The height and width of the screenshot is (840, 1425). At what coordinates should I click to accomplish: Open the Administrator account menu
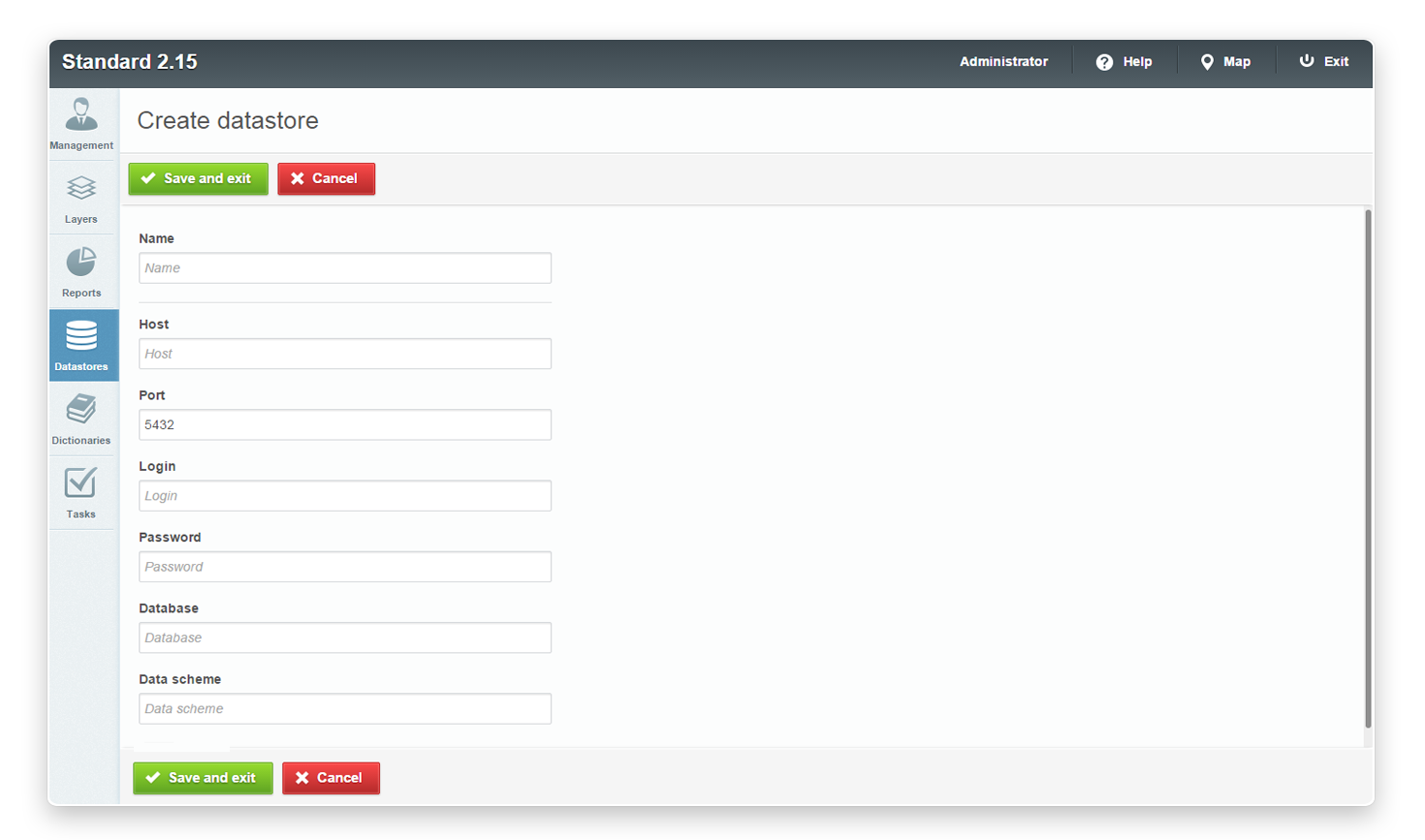coord(1003,61)
